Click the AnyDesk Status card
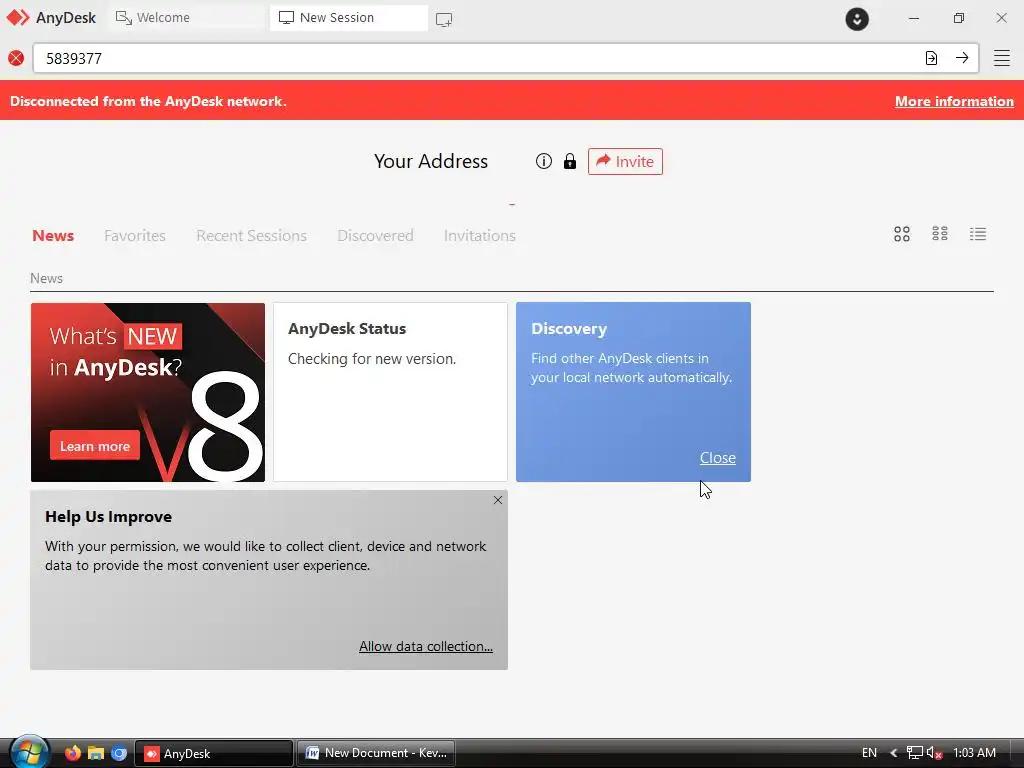 pyautogui.click(x=390, y=392)
